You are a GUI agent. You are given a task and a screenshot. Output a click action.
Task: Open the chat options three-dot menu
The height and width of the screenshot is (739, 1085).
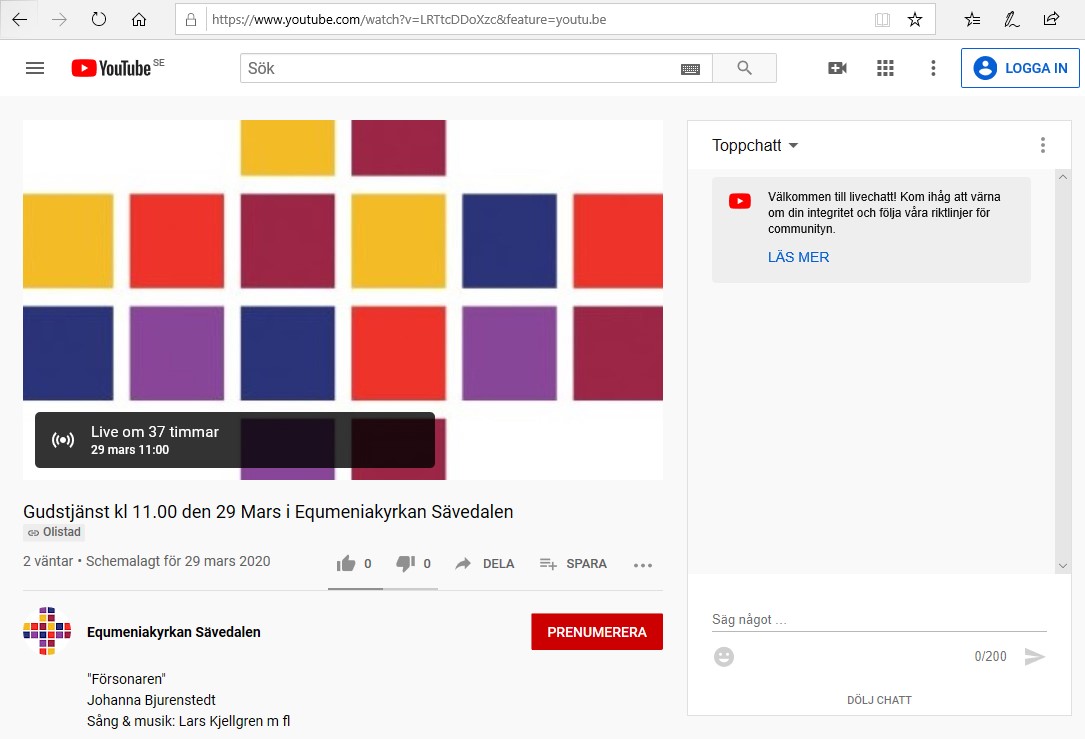tap(1043, 145)
